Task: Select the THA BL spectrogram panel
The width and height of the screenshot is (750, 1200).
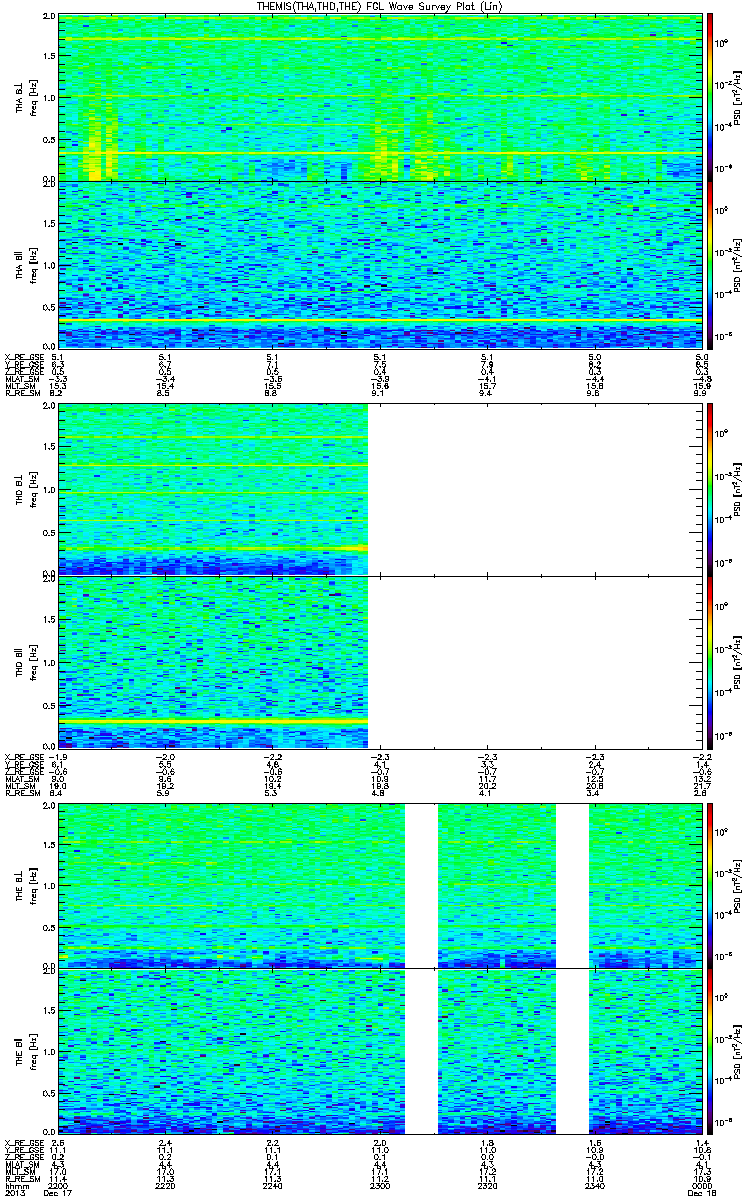Action: coord(379,98)
